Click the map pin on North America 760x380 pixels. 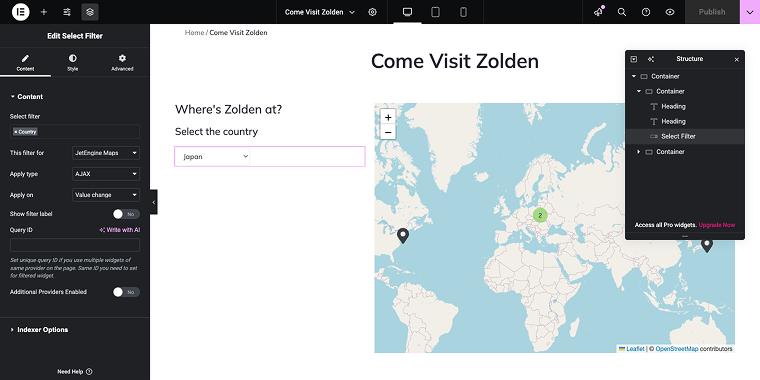pos(403,236)
